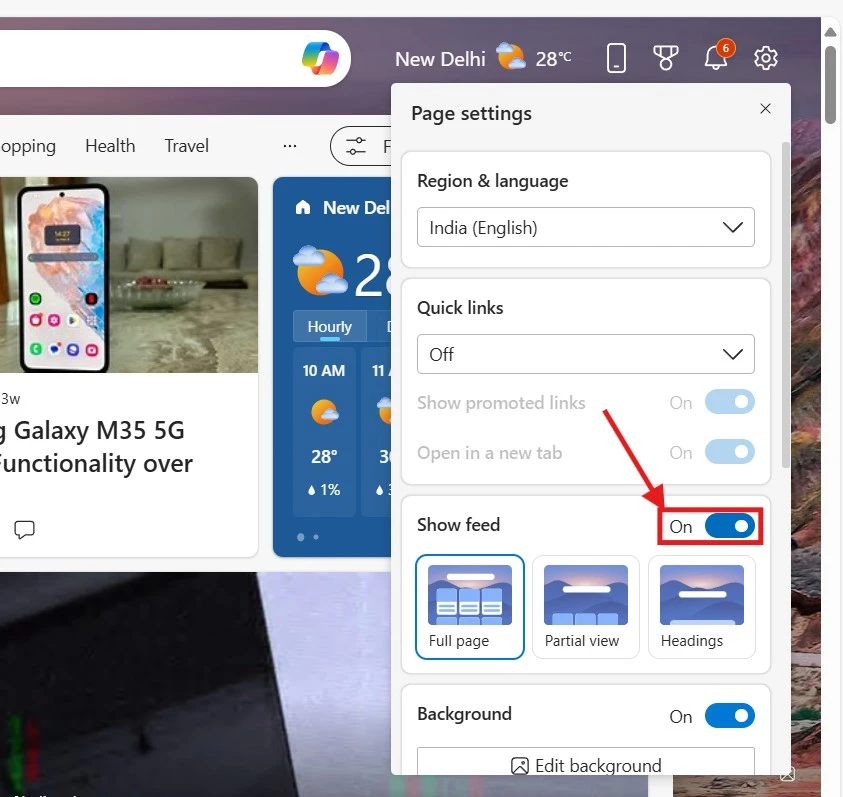Click the weather icon next to New Delhi
This screenshot has width=843, height=797.
click(x=510, y=56)
